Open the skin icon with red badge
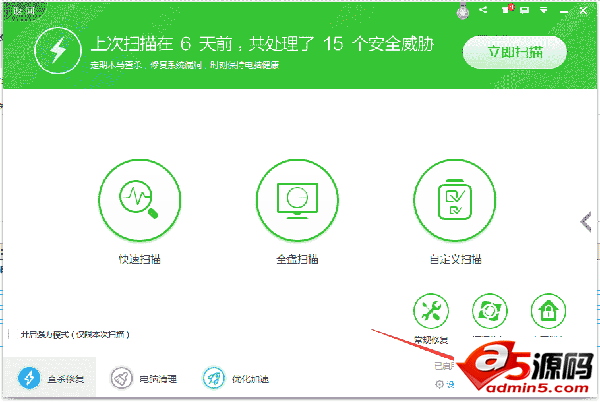The height and width of the screenshot is (402, 600). pyautogui.click(x=507, y=10)
